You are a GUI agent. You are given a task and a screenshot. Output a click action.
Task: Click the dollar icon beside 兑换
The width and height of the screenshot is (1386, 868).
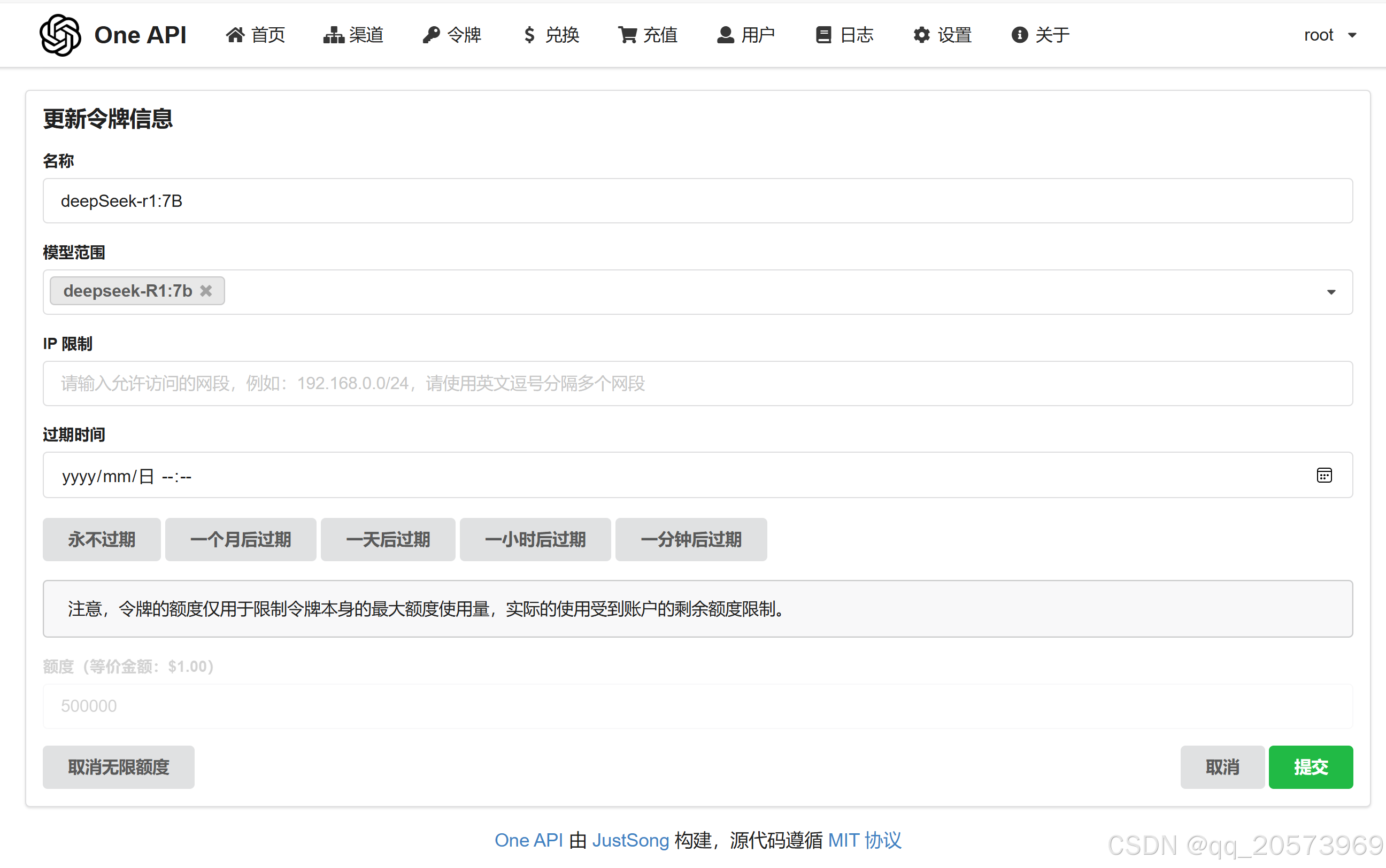click(x=529, y=34)
